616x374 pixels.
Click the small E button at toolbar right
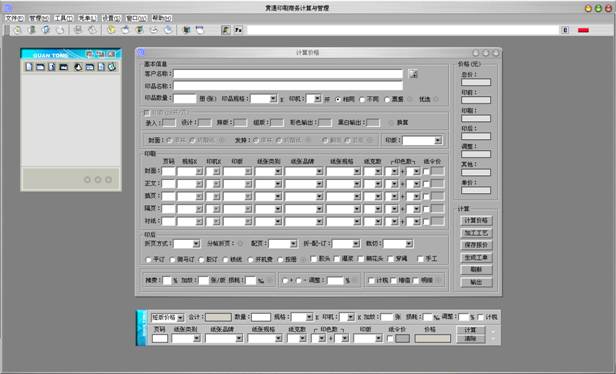(565, 30)
